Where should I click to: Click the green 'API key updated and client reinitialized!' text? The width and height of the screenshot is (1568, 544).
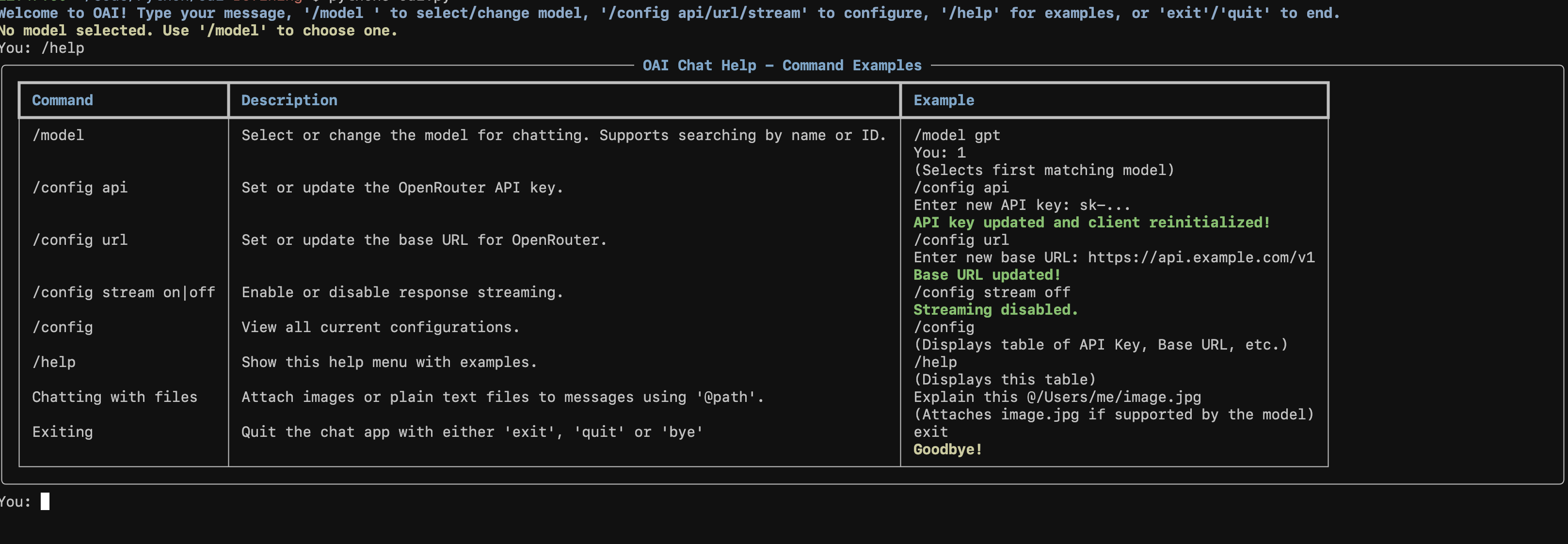(x=1091, y=223)
